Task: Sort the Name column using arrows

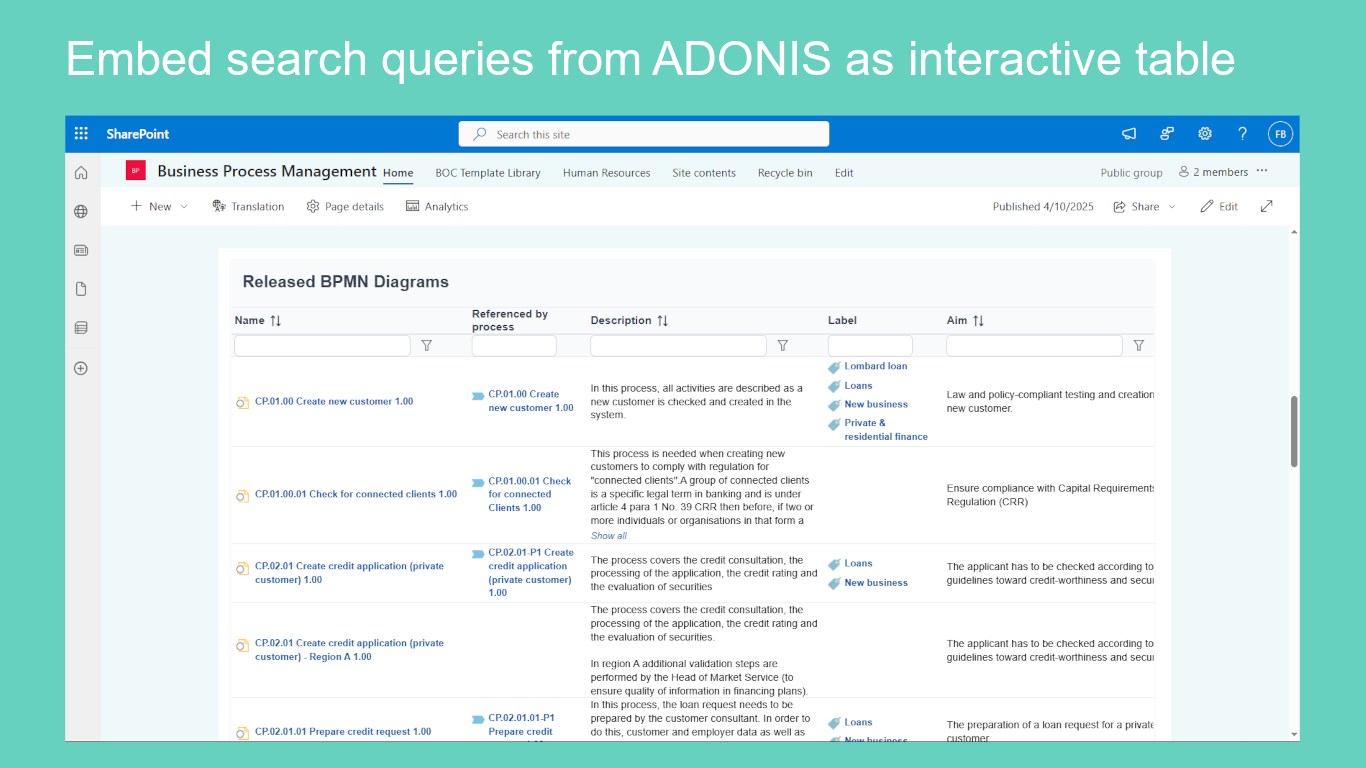Action: click(x=276, y=321)
